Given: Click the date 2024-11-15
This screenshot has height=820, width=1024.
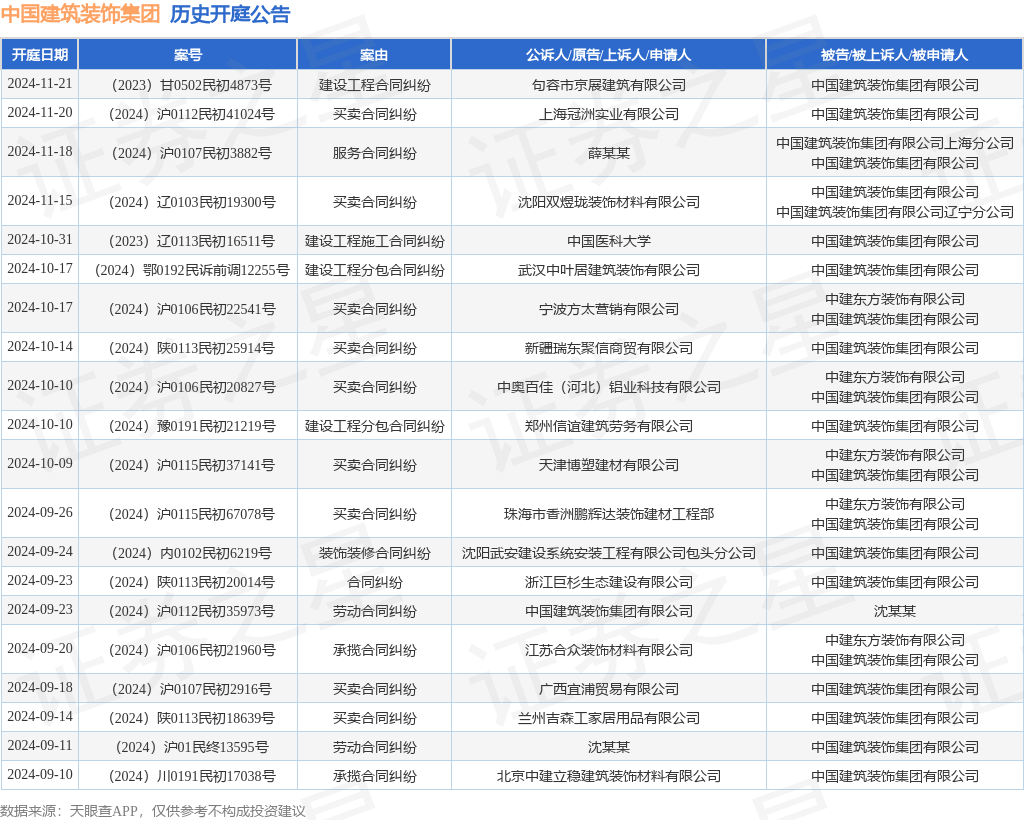Looking at the screenshot, I should 40,200.
